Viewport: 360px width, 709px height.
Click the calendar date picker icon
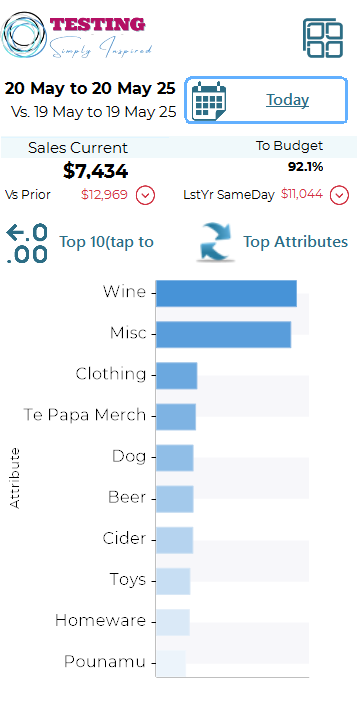point(209,100)
